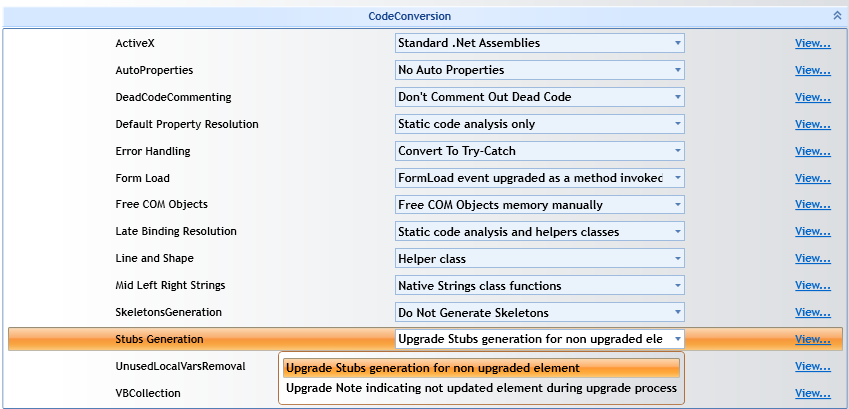849x409 pixels.
Task: Open the ActiveX dropdown
Action: [540, 43]
